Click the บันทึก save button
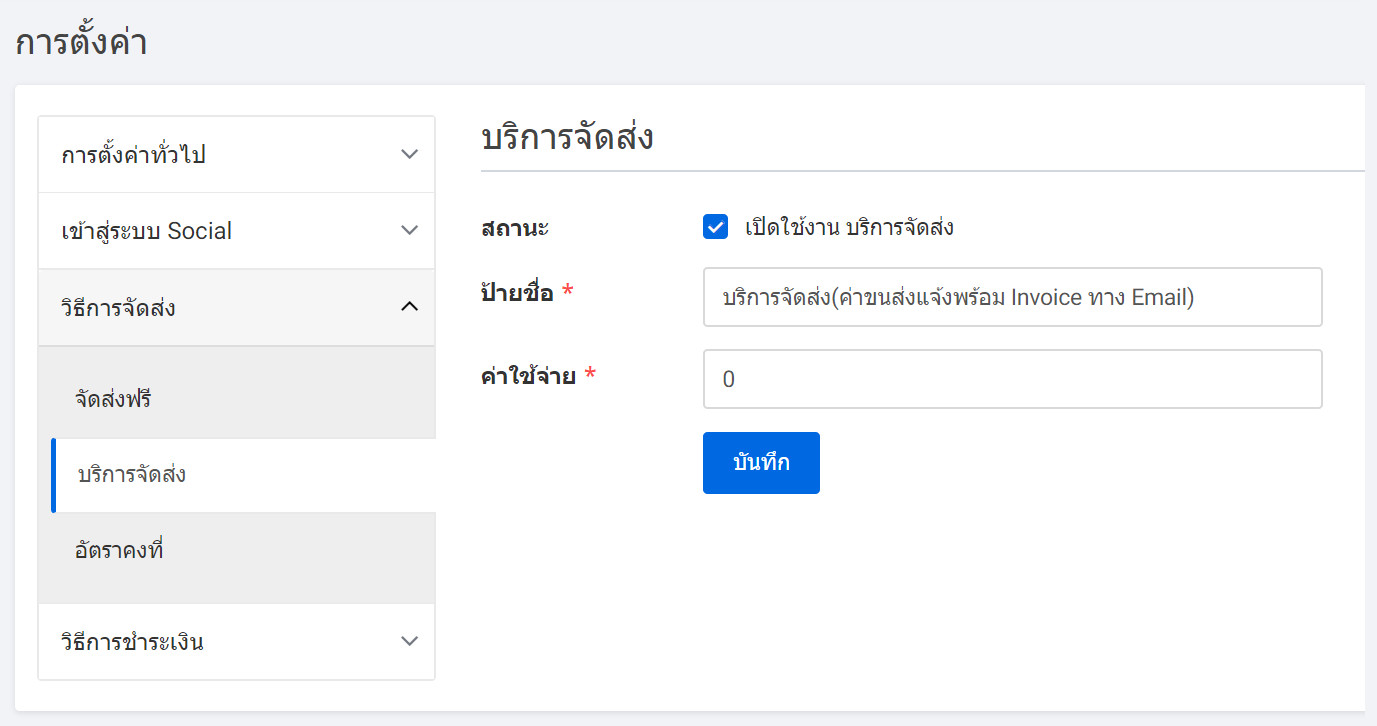This screenshot has height=726, width=1377. point(761,463)
